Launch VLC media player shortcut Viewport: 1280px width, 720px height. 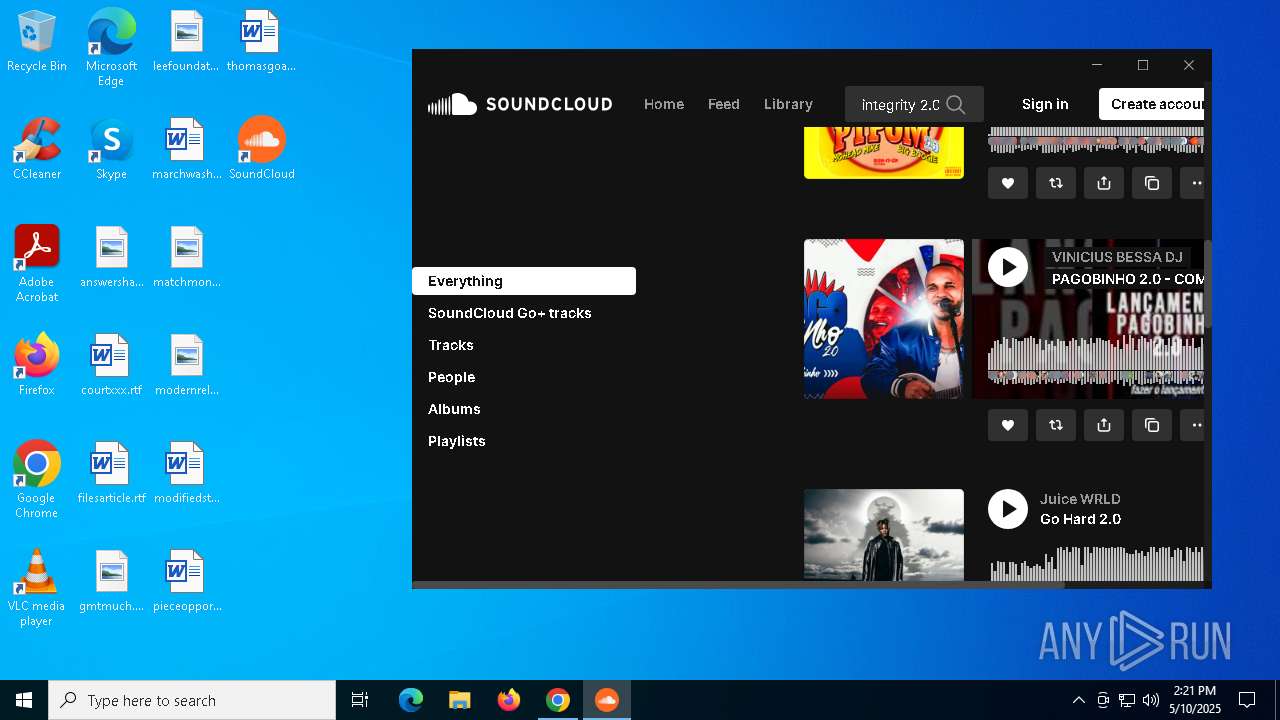(37, 587)
